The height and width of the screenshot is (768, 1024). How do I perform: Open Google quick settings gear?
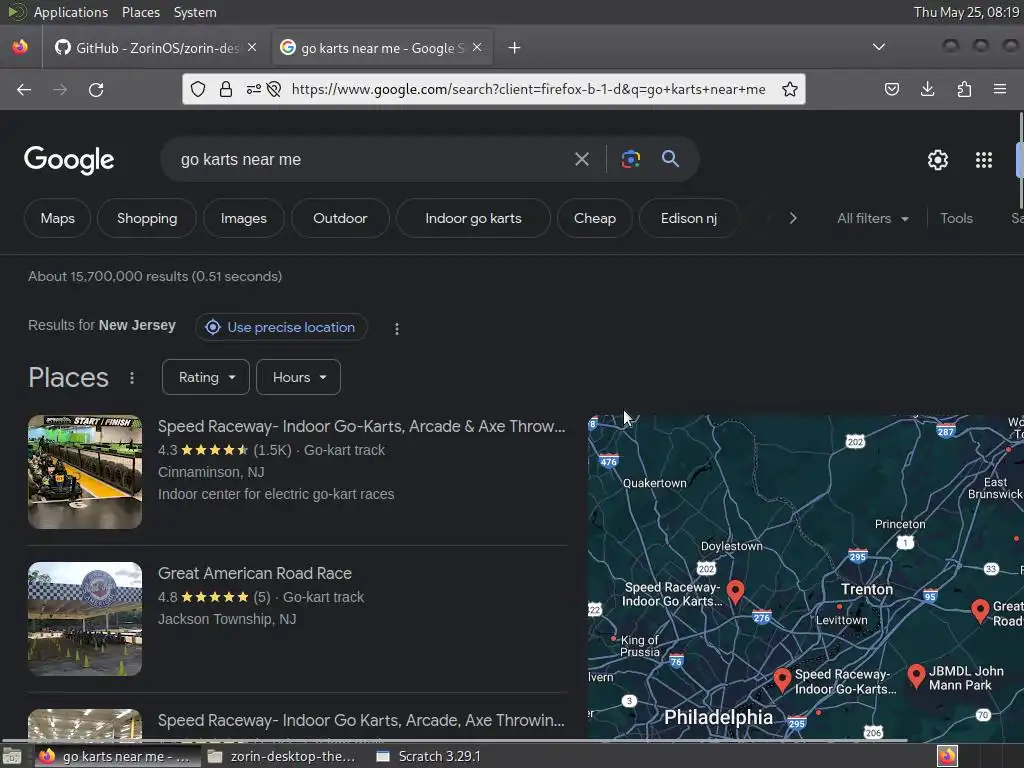tap(938, 160)
